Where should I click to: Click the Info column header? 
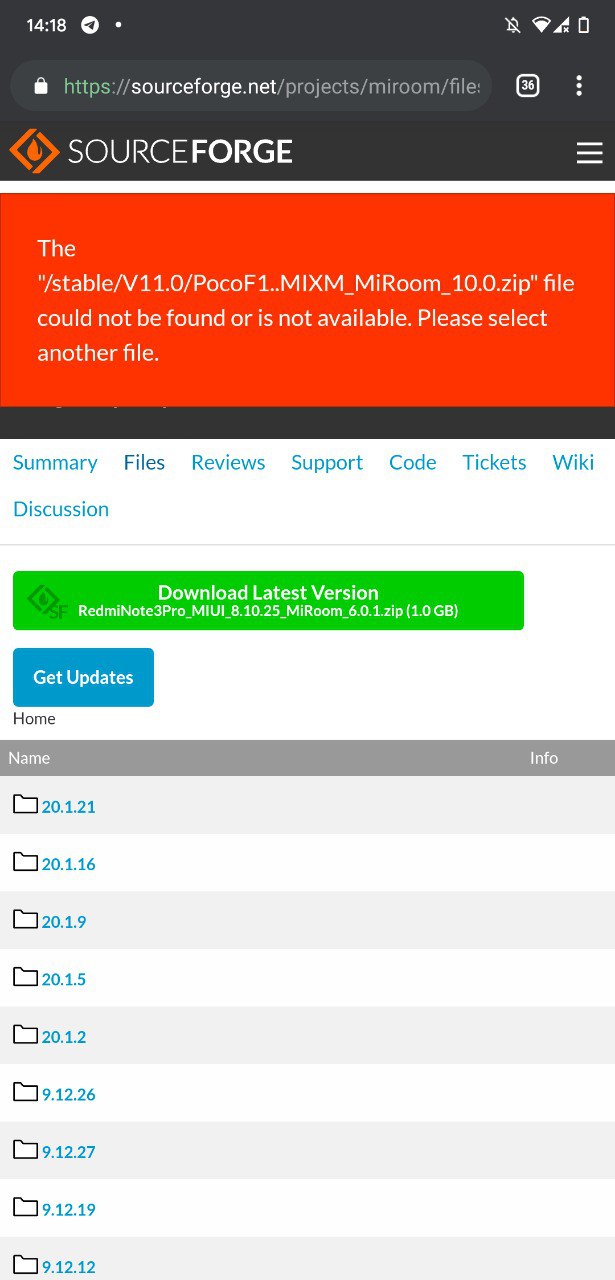tap(544, 758)
